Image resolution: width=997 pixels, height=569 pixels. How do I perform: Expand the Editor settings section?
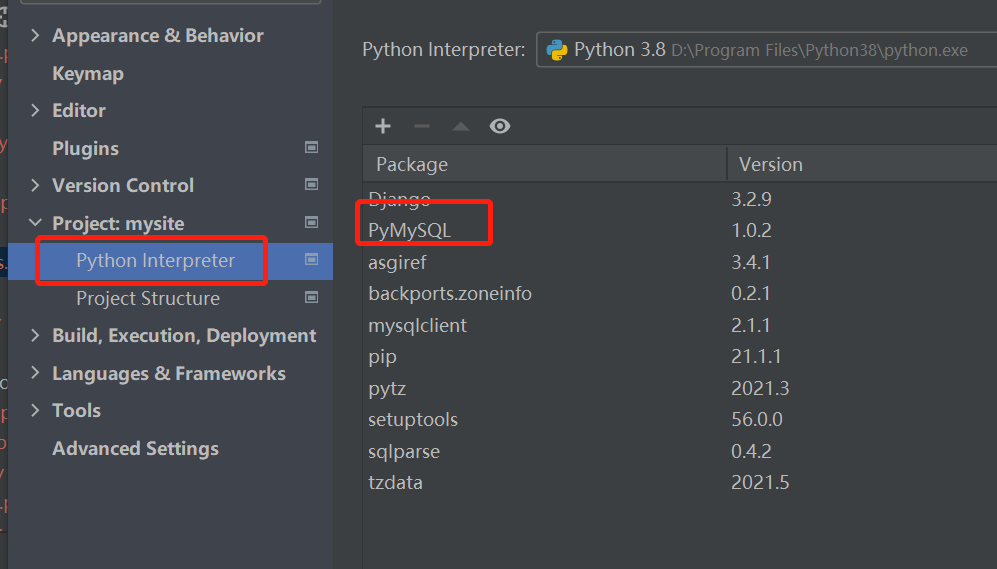[36, 111]
